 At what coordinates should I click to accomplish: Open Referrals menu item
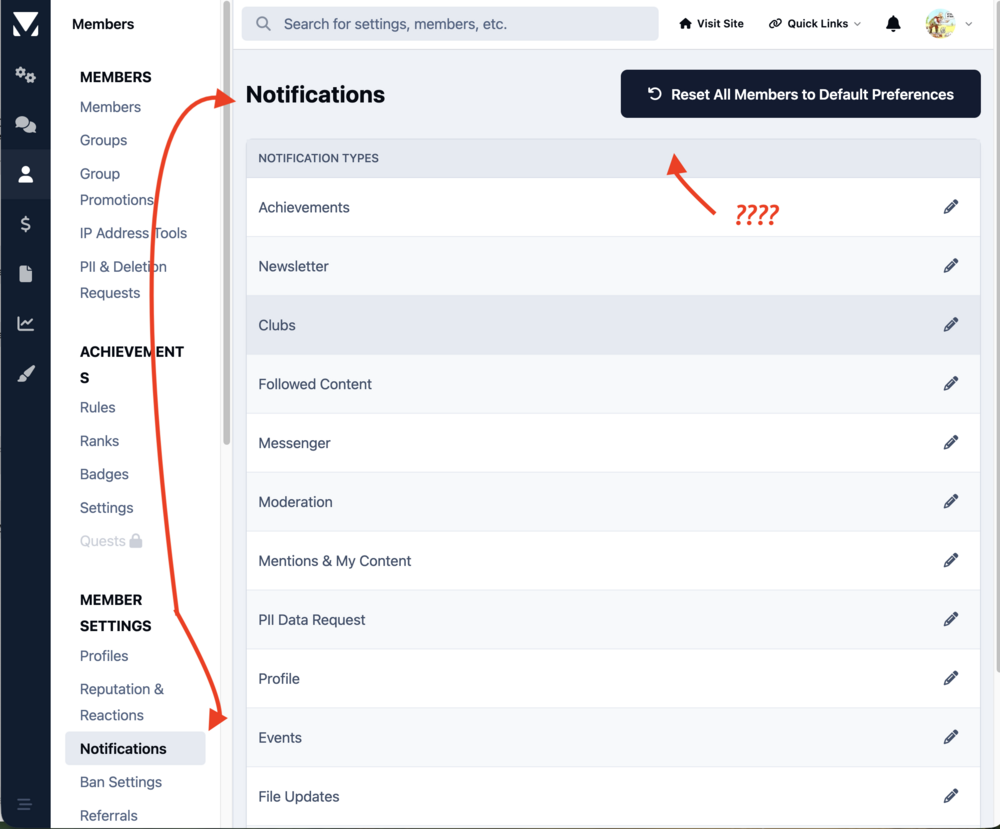pyautogui.click(x=108, y=816)
